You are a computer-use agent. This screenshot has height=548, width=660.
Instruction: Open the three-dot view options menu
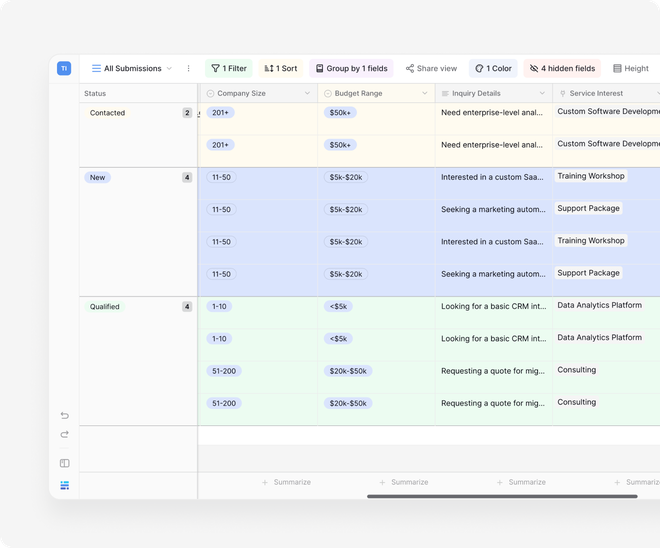click(188, 69)
